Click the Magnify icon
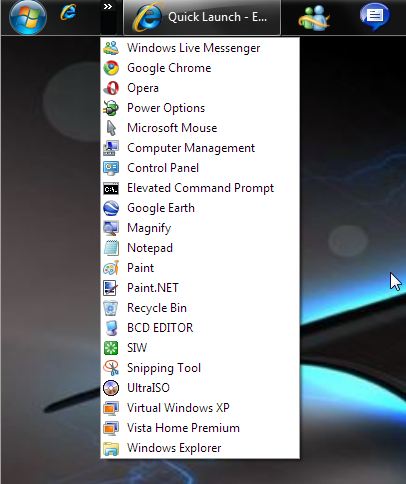Screen dimensions: 406x484 111,228
